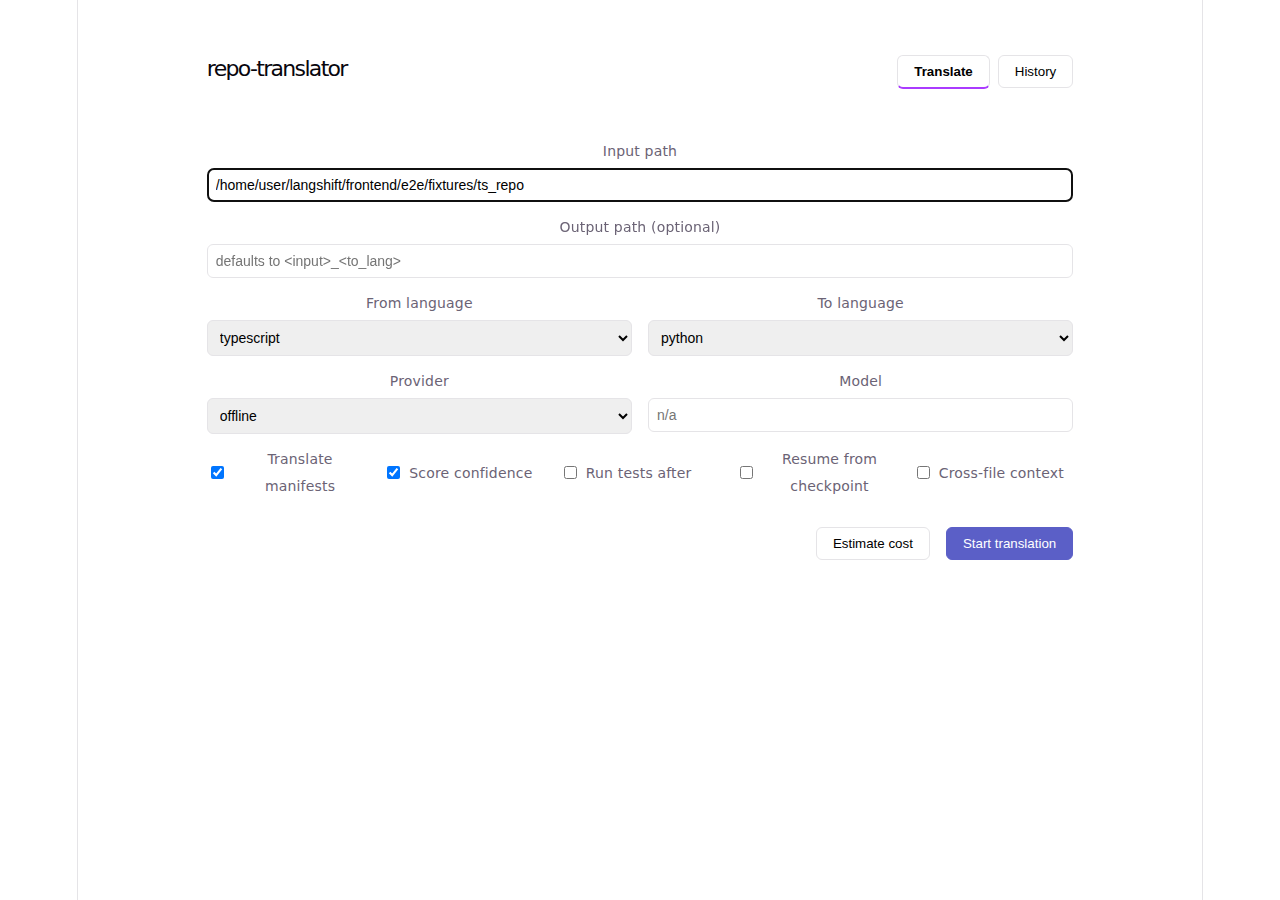Disable Score confidence checkbox
Viewport: 1280px width, 900px height.
393,472
